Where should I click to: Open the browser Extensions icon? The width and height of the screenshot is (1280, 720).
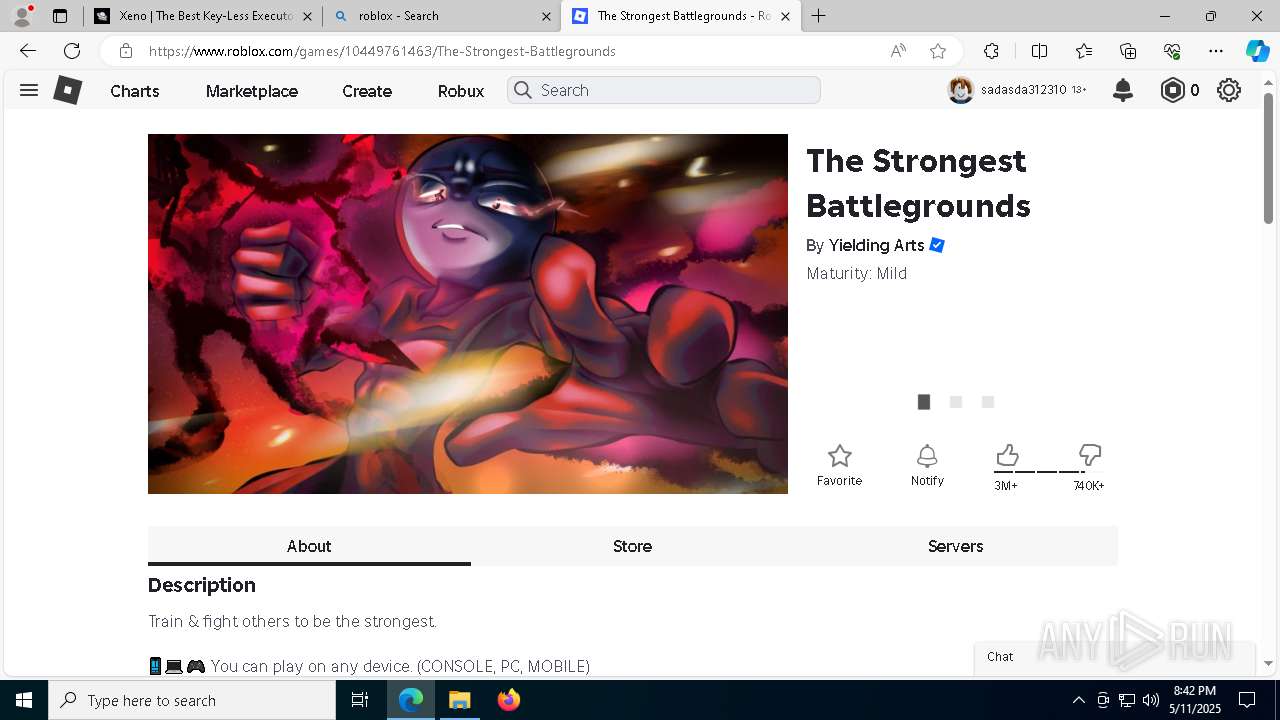(x=991, y=51)
